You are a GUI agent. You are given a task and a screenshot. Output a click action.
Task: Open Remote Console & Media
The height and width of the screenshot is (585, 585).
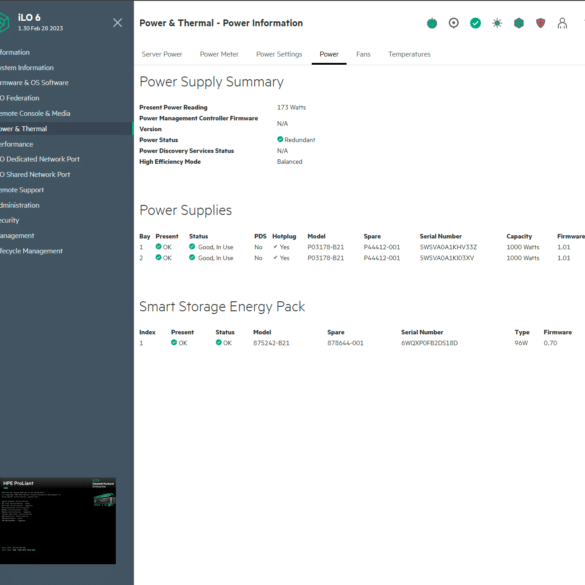35,113
